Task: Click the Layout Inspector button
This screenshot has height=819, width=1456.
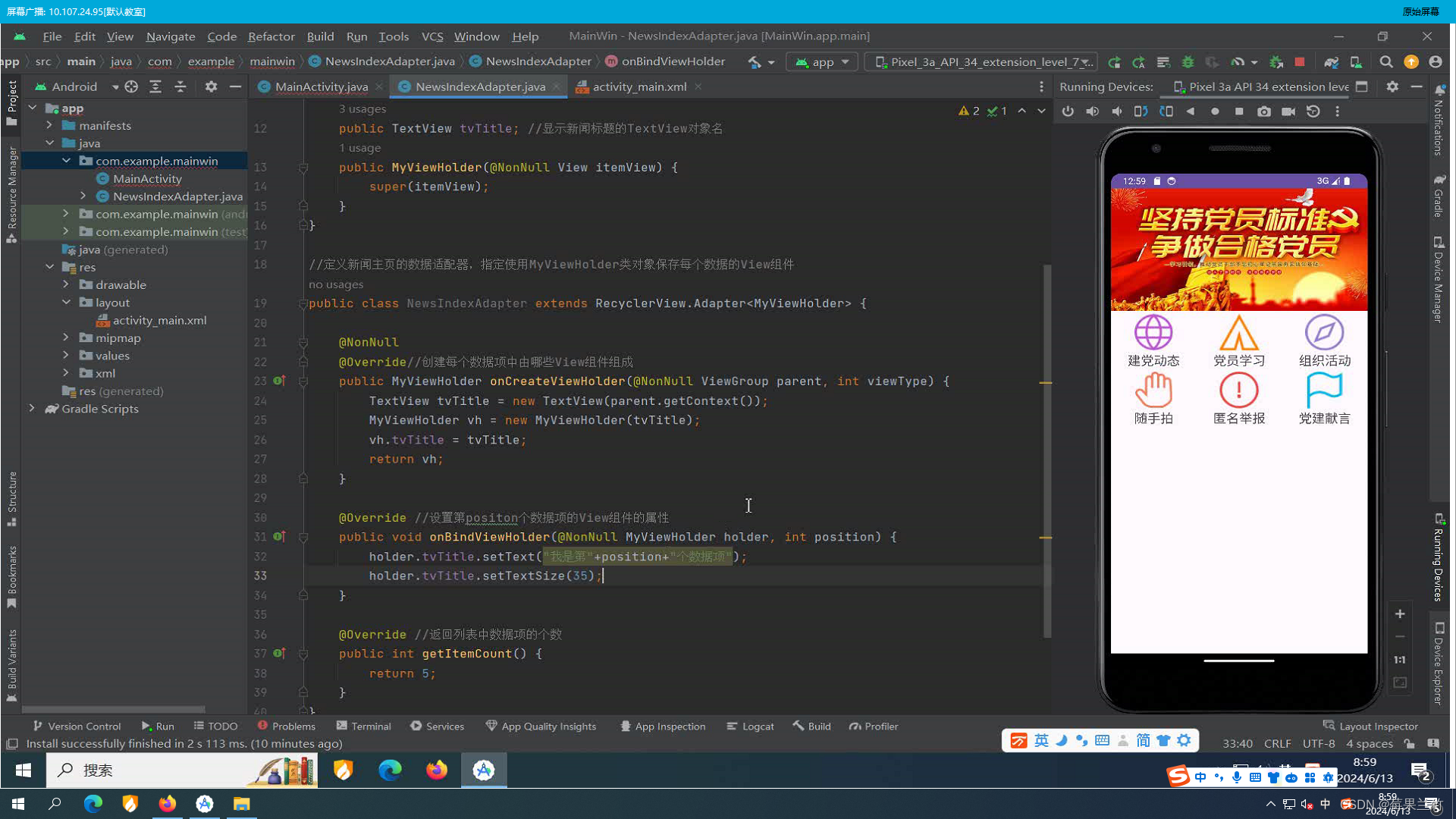Action: [x=1371, y=726]
